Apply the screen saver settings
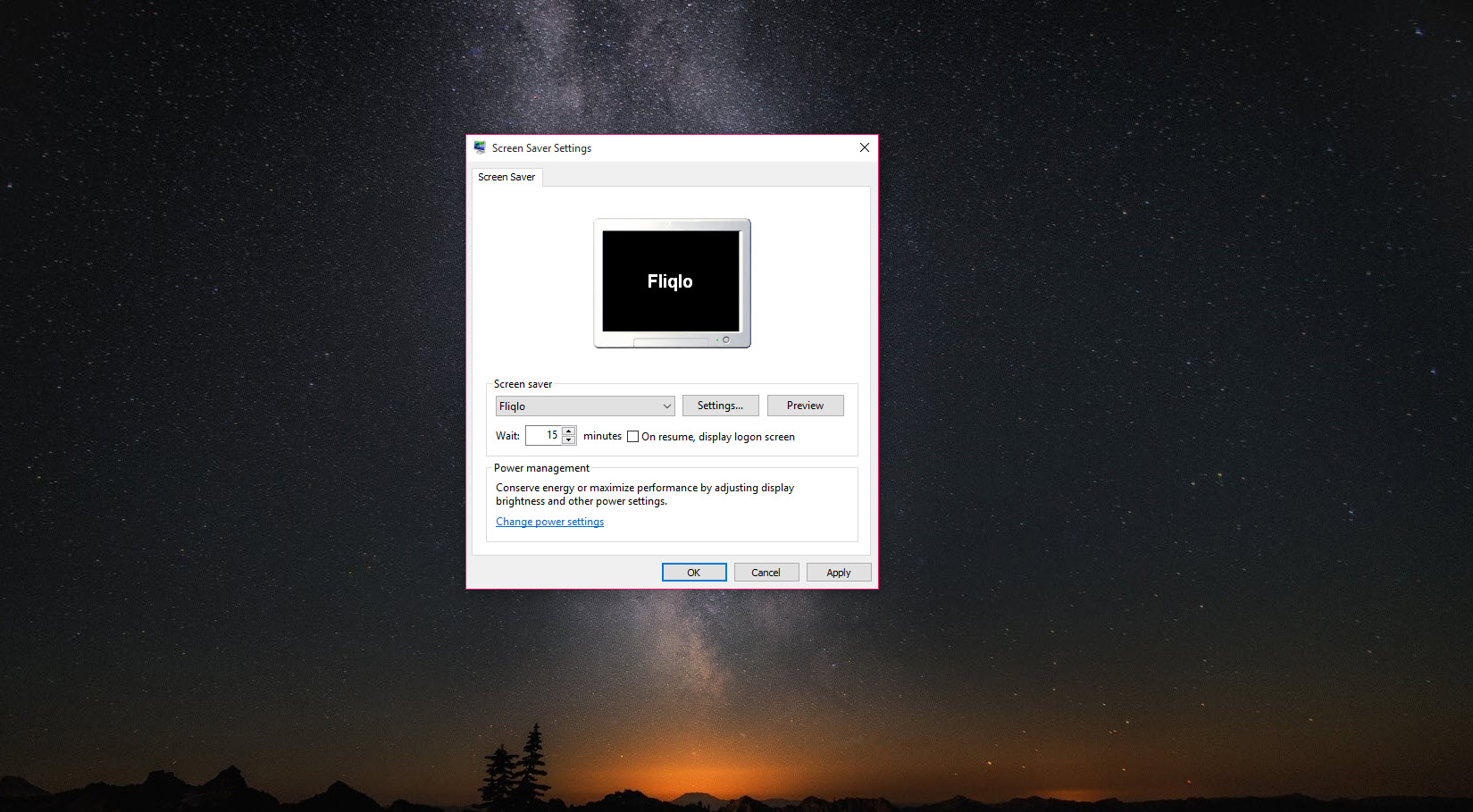Screen dimensions: 1473x812 (838, 573)
